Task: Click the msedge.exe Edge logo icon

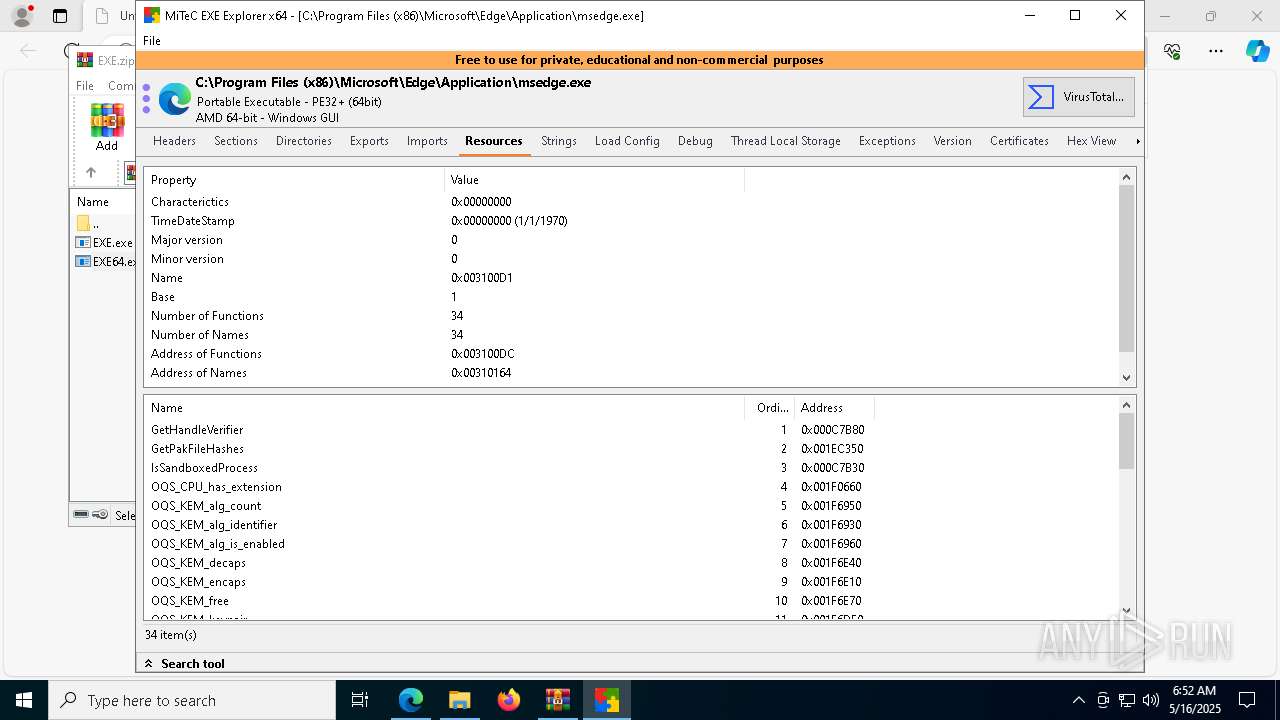Action: click(x=174, y=98)
